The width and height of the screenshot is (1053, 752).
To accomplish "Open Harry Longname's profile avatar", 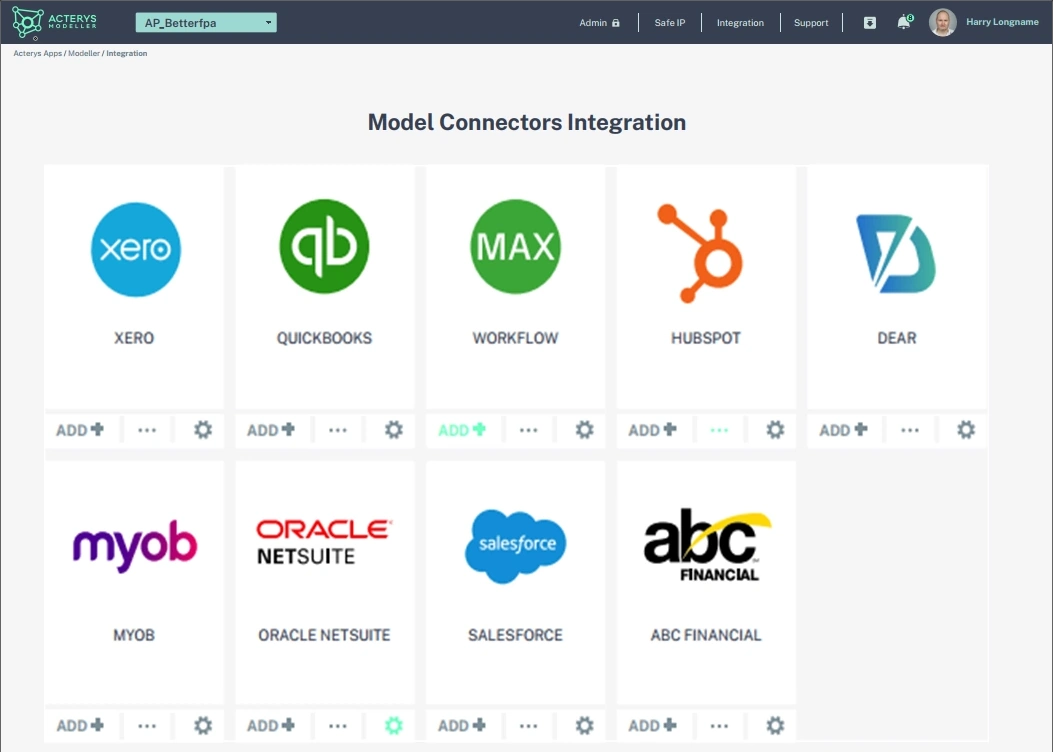I will coord(942,22).
